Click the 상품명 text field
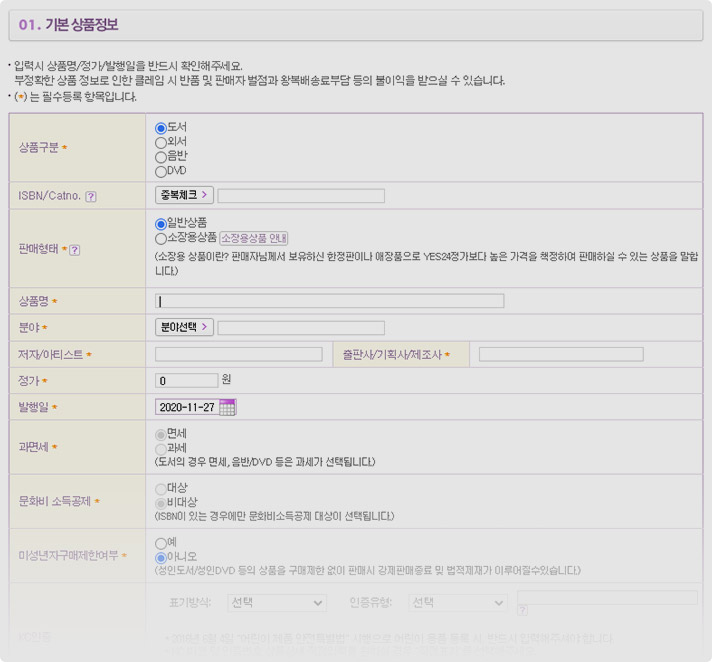The width and height of the screenshot is (712, 662). pyautogui.click(x=330, y=301)
